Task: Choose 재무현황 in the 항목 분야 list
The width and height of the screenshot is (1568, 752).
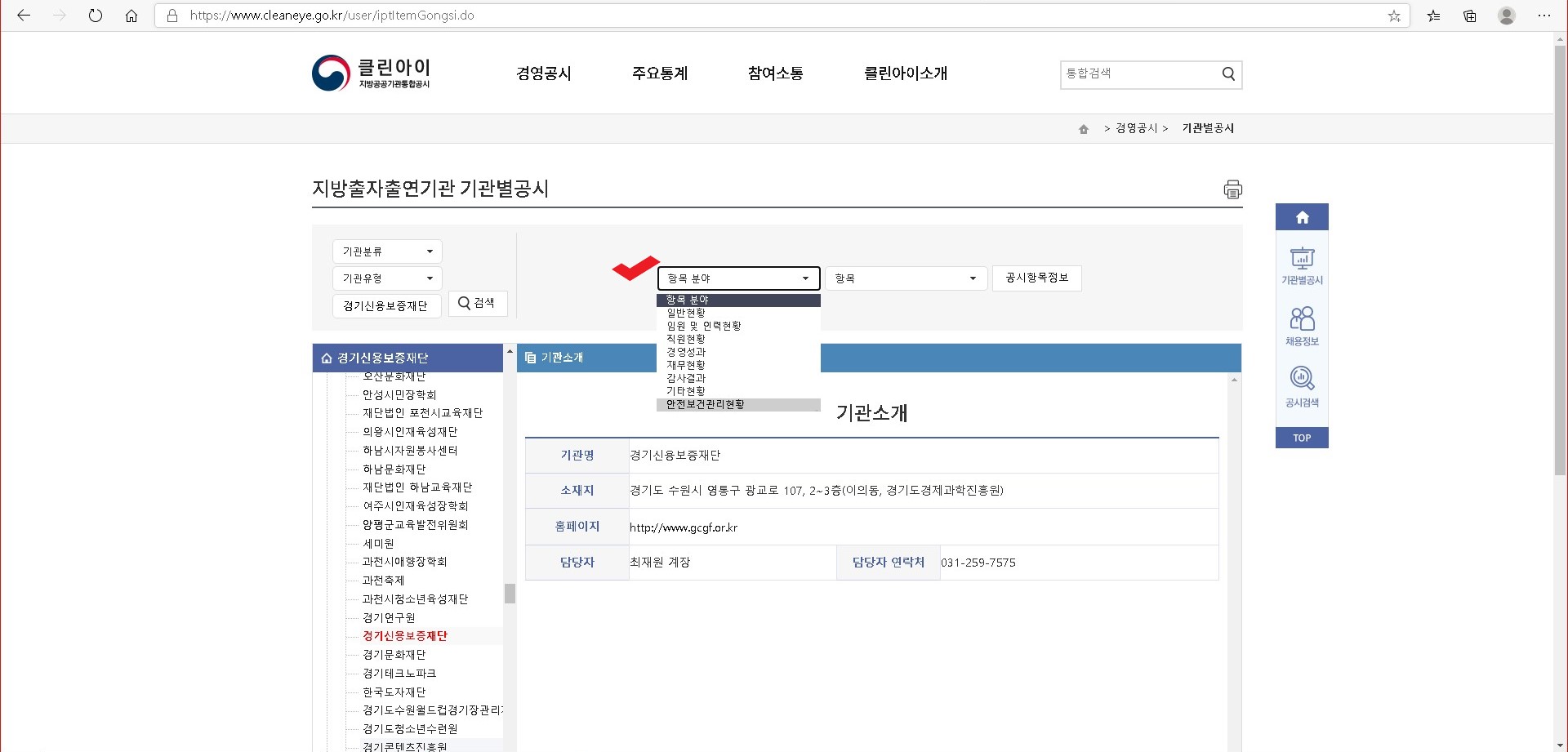Action: pyautogui.click(x=686, y=365)
